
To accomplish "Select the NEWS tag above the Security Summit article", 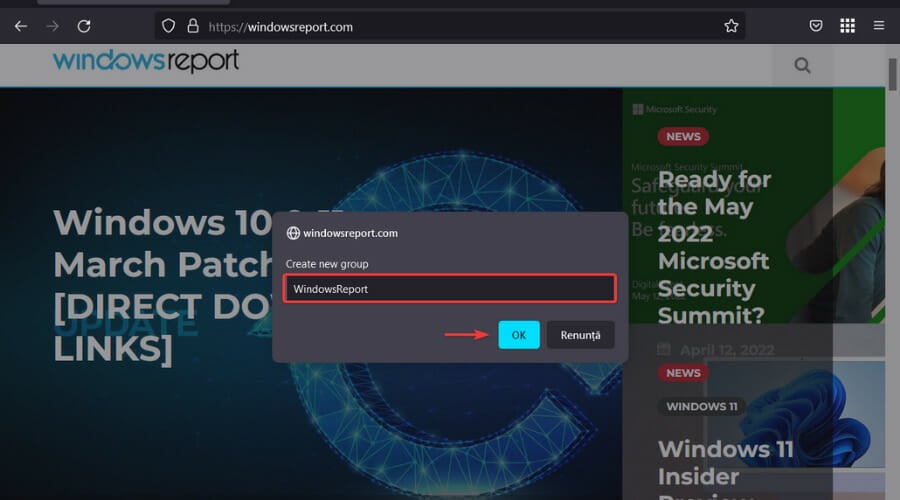I will (683, 137).
